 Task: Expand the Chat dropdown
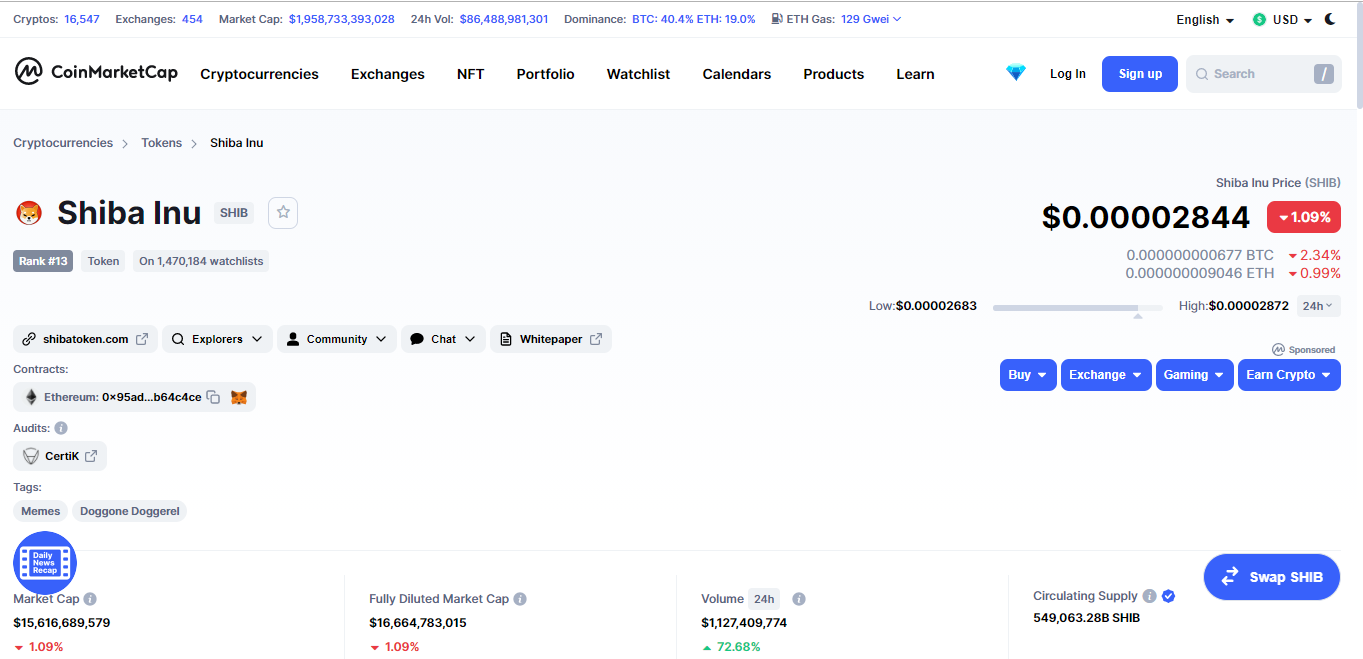(444, 339)
